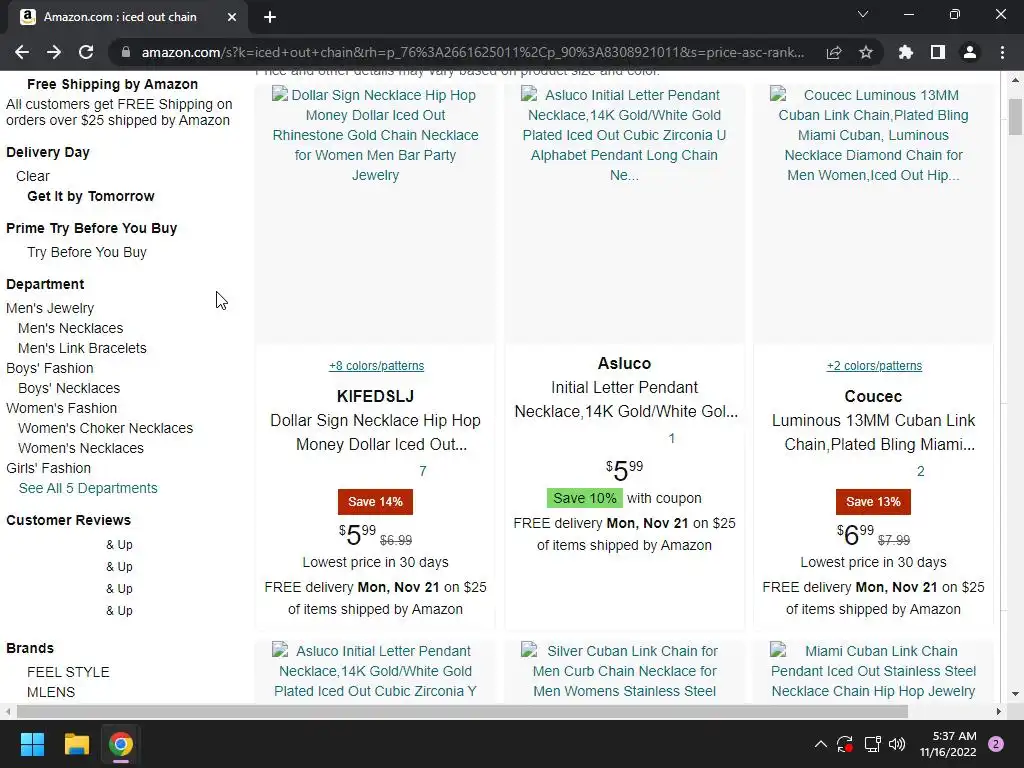Go back to the previous page

pyautogui.click(x=22, y=52)
